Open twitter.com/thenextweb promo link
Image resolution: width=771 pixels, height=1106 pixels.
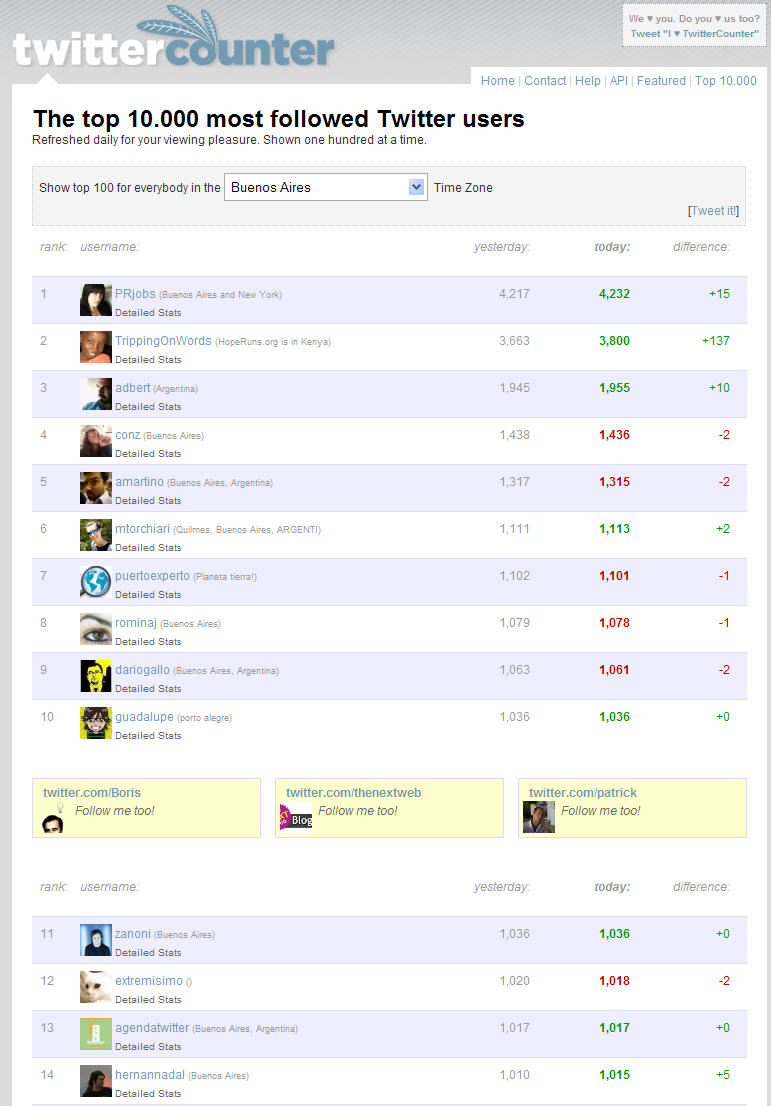pyautogui.click(x=353, y=793)
